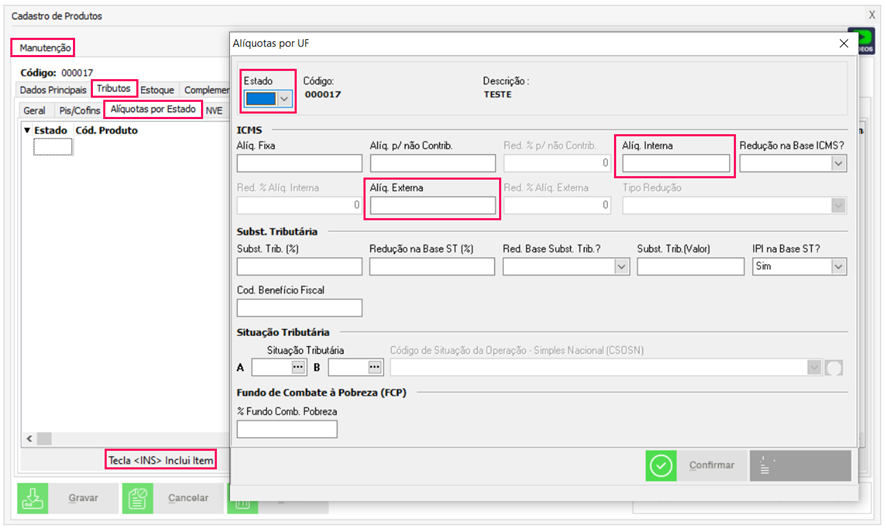Open the Dados Principais tab

(x=53, y=90)
